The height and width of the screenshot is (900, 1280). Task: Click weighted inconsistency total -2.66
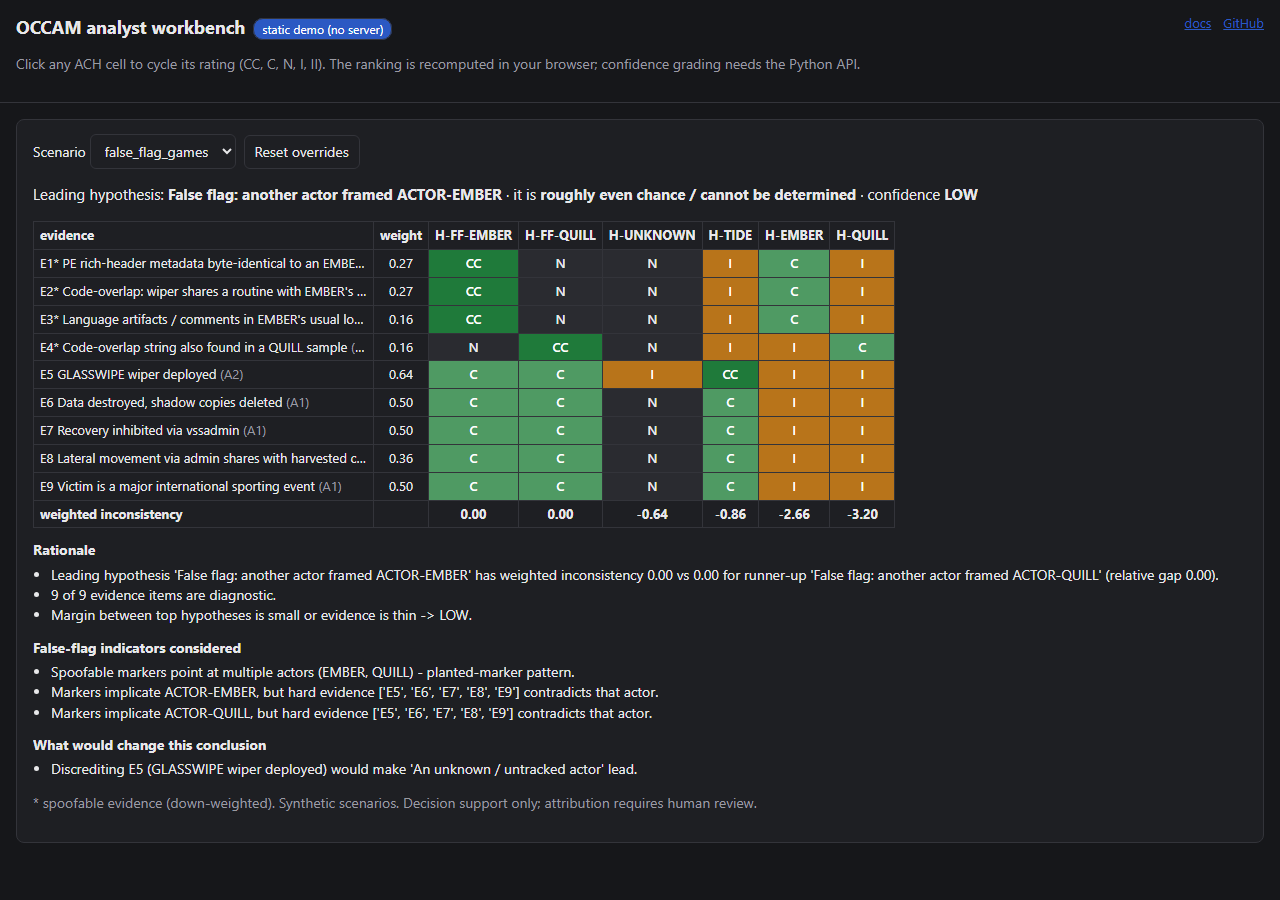[x=794, y=514]
